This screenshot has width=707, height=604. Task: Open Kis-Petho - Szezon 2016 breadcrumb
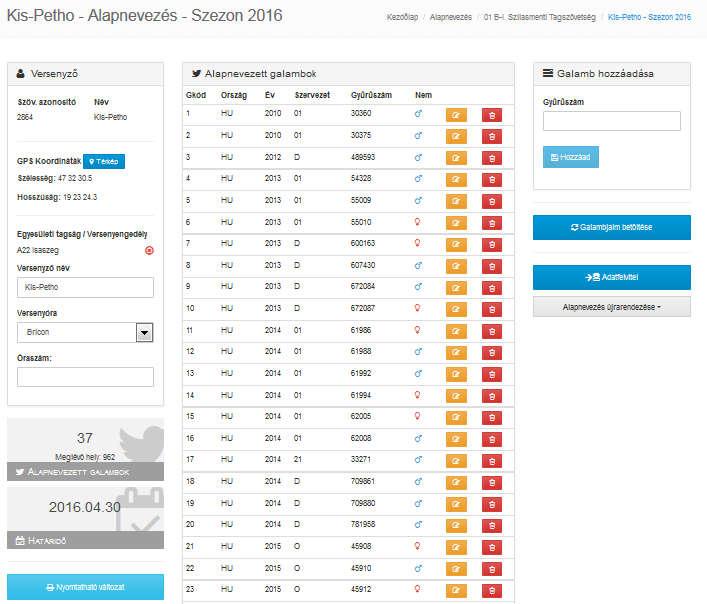pyautogui.click(x=649, y=17)
